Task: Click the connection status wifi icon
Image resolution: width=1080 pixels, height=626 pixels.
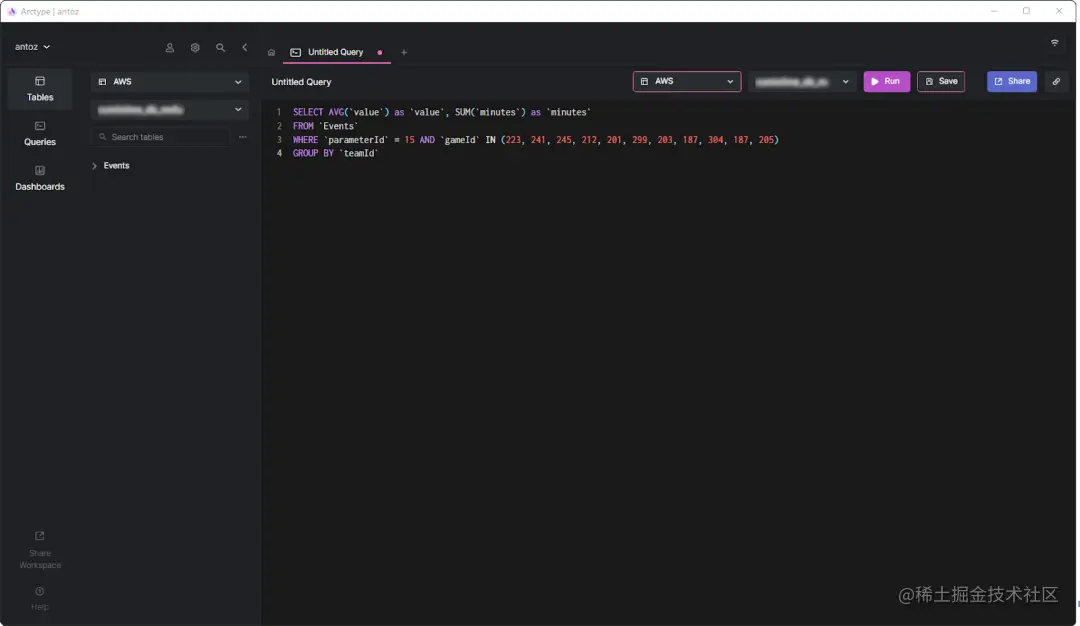Action: click(1055, 43)
